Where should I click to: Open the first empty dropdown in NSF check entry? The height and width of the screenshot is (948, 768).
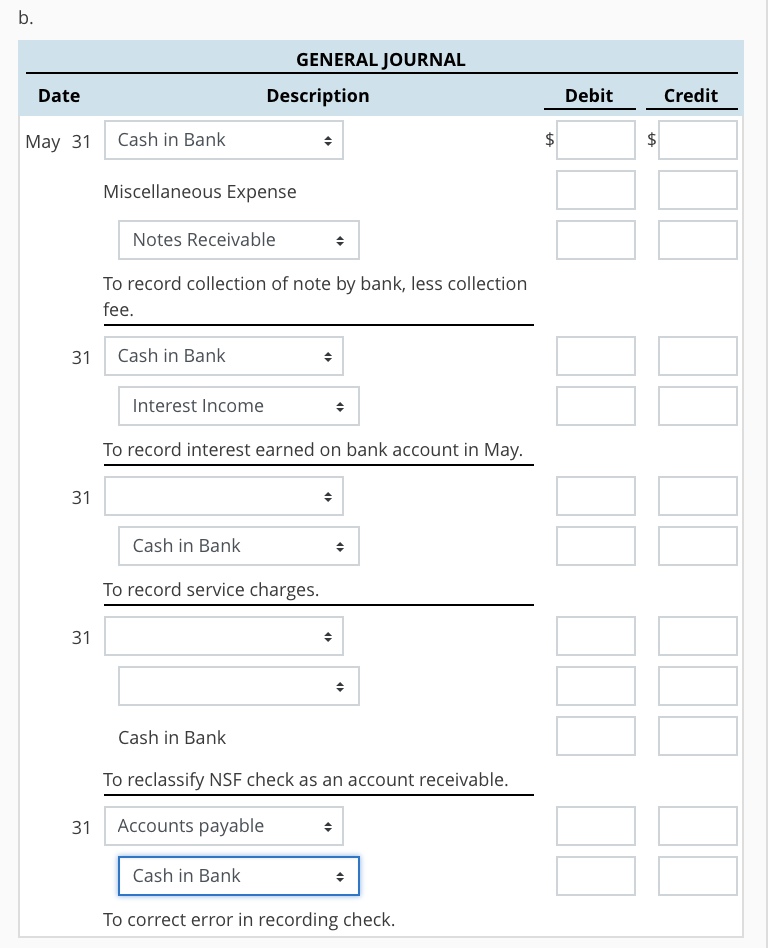223,636
